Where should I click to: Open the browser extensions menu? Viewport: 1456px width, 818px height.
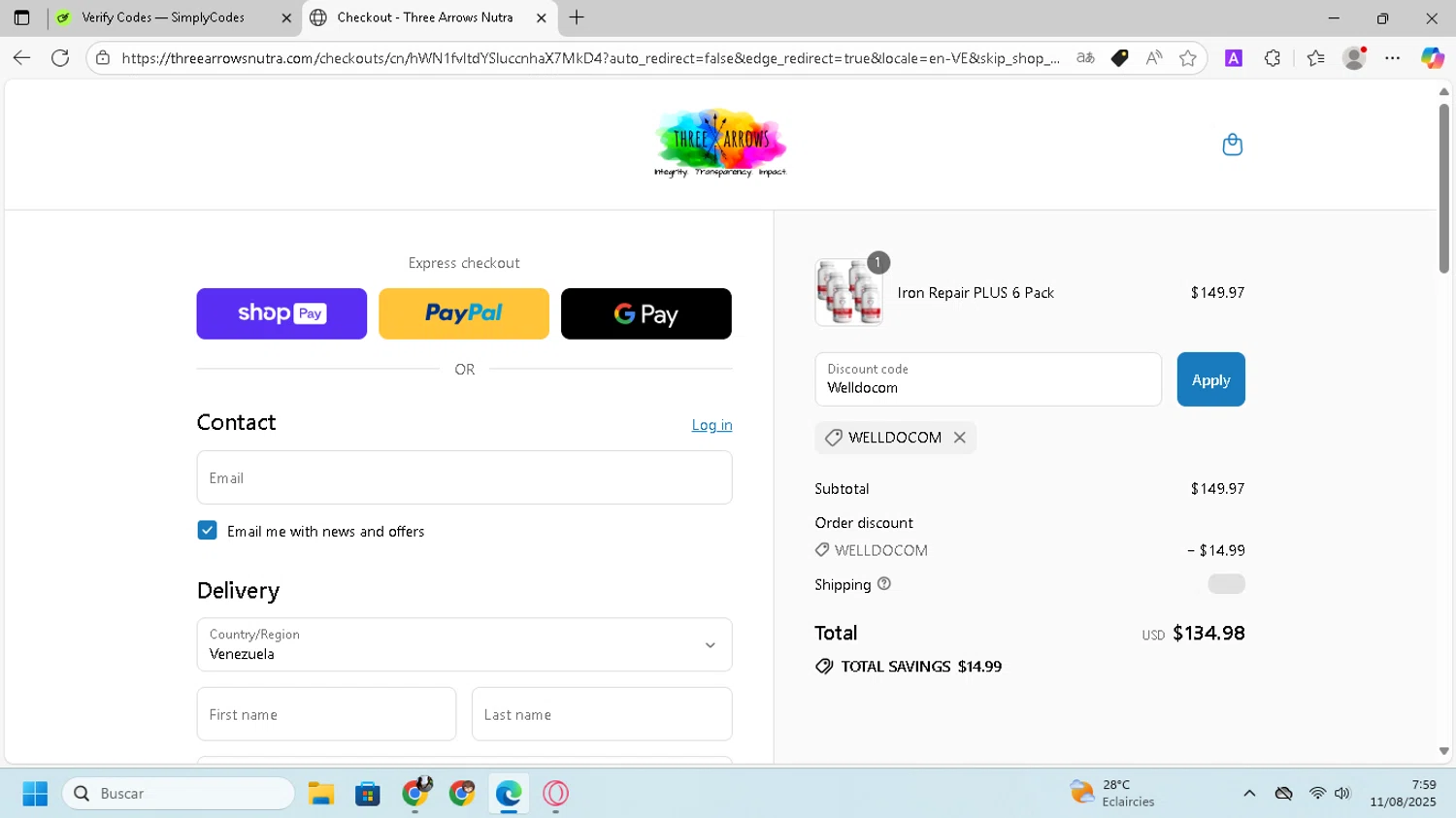(1273, 58)
